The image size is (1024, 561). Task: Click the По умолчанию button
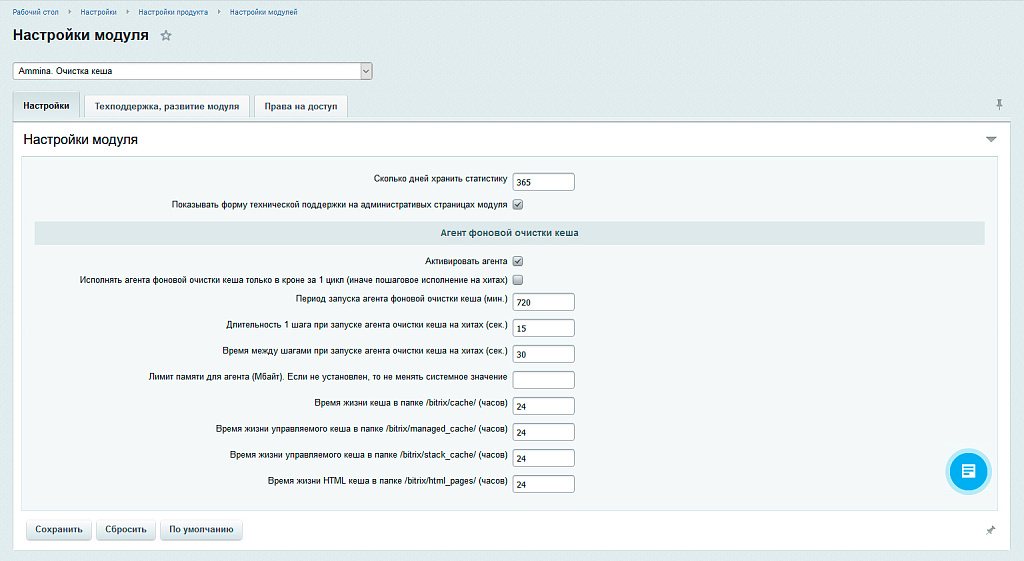click(201, 529)
